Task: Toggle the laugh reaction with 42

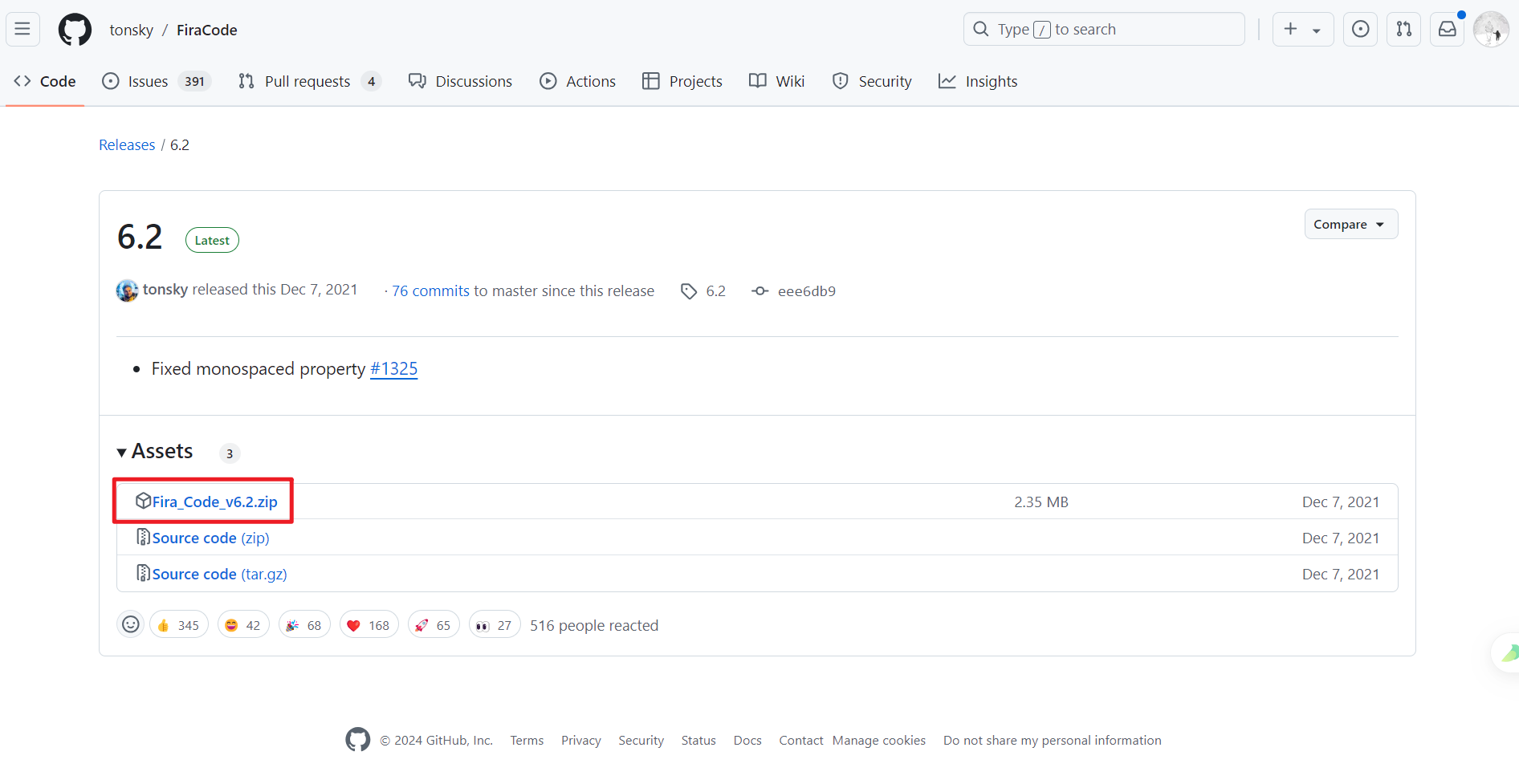Action: 243,624
